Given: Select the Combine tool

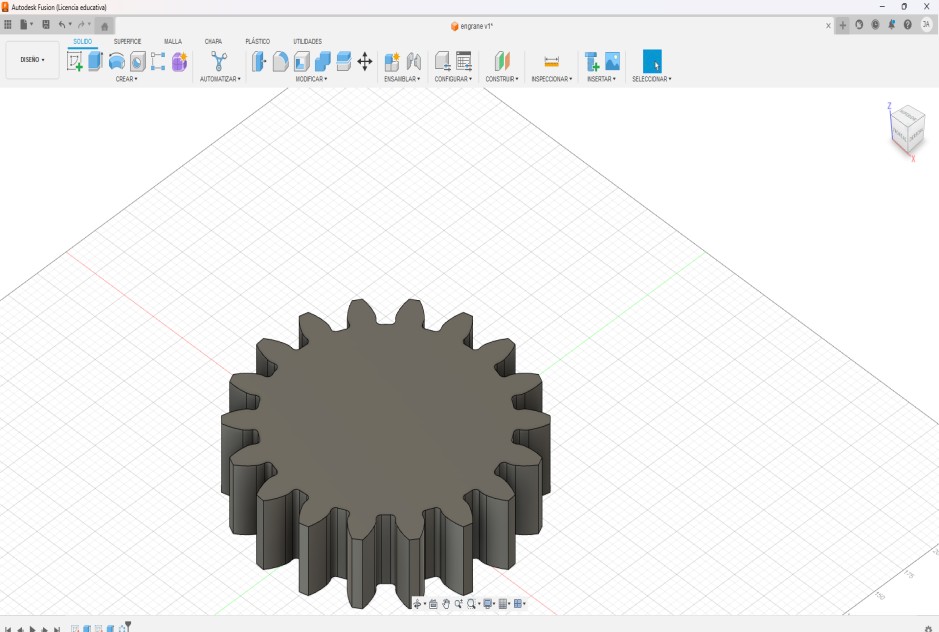Looking at the screenshot, I should [323, 61].
